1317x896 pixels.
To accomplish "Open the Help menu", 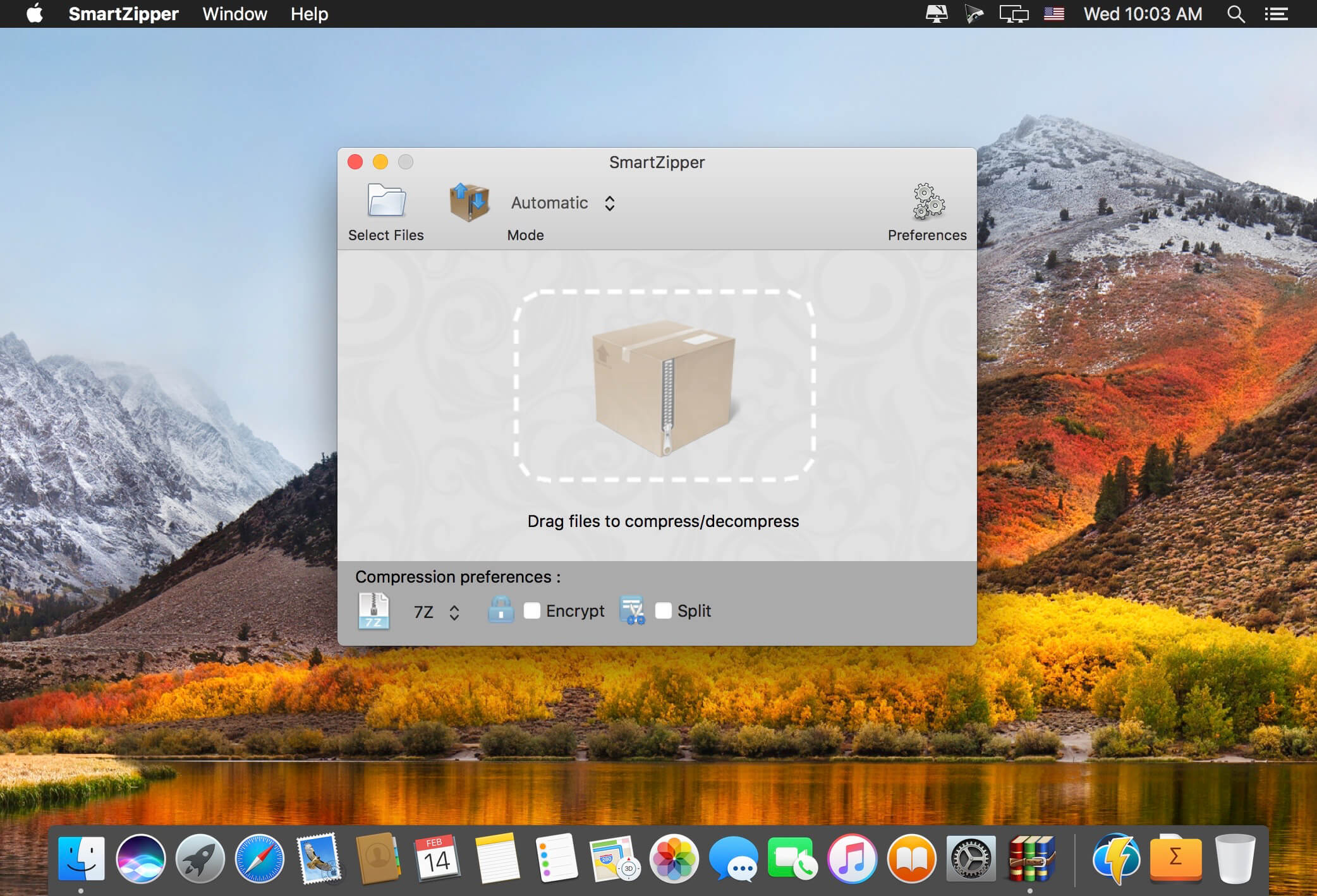I will [x=309, y=14].
